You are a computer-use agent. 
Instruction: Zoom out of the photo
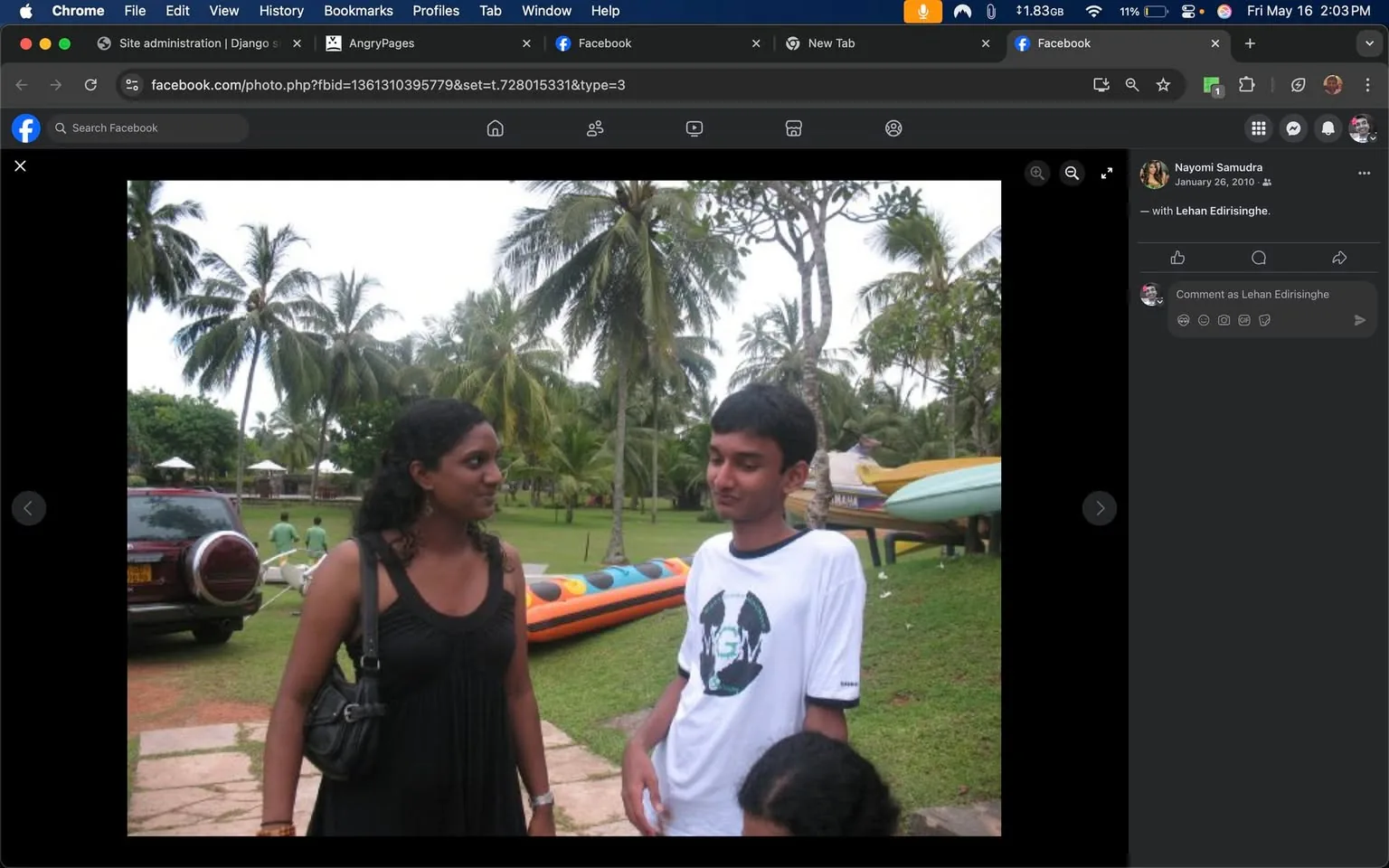1072,173
